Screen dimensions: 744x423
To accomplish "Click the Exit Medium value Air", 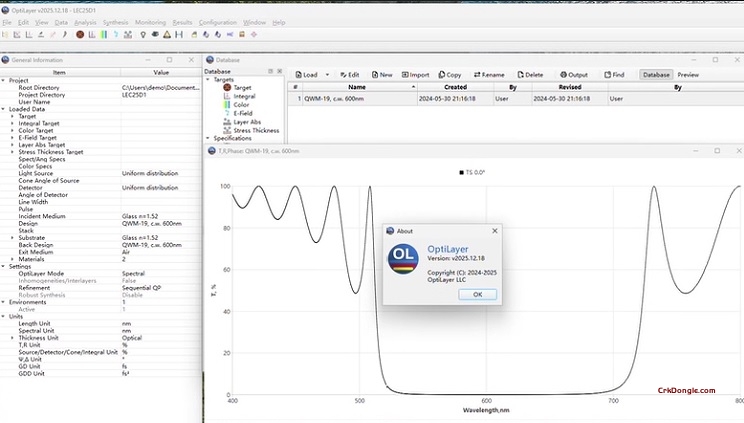I will point(126,252).
